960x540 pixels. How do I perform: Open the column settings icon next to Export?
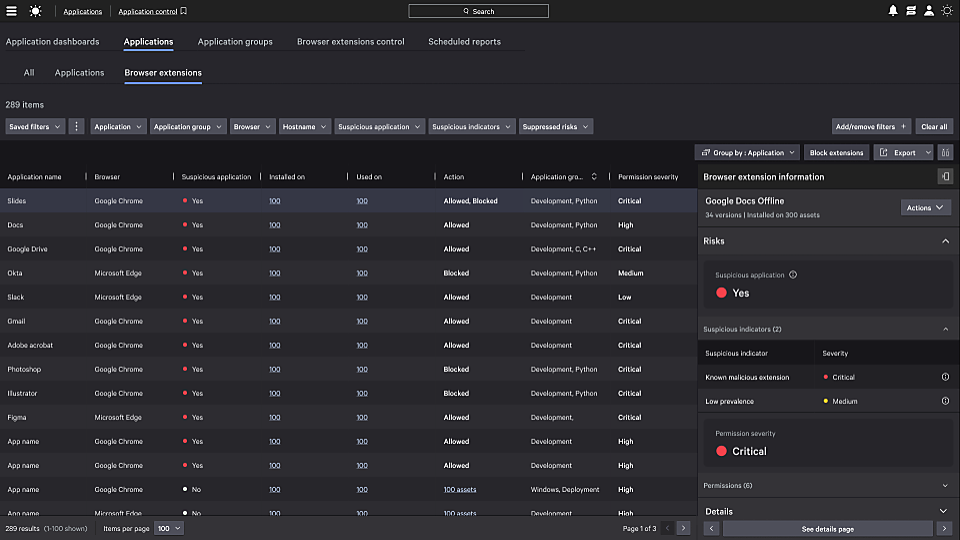point(945,153)
